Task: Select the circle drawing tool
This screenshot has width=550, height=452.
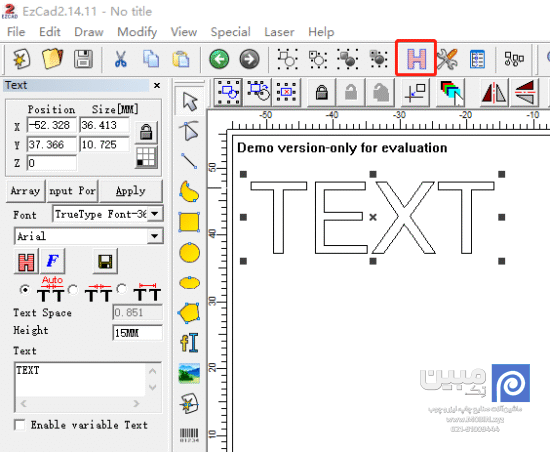Action: [189, 253]
